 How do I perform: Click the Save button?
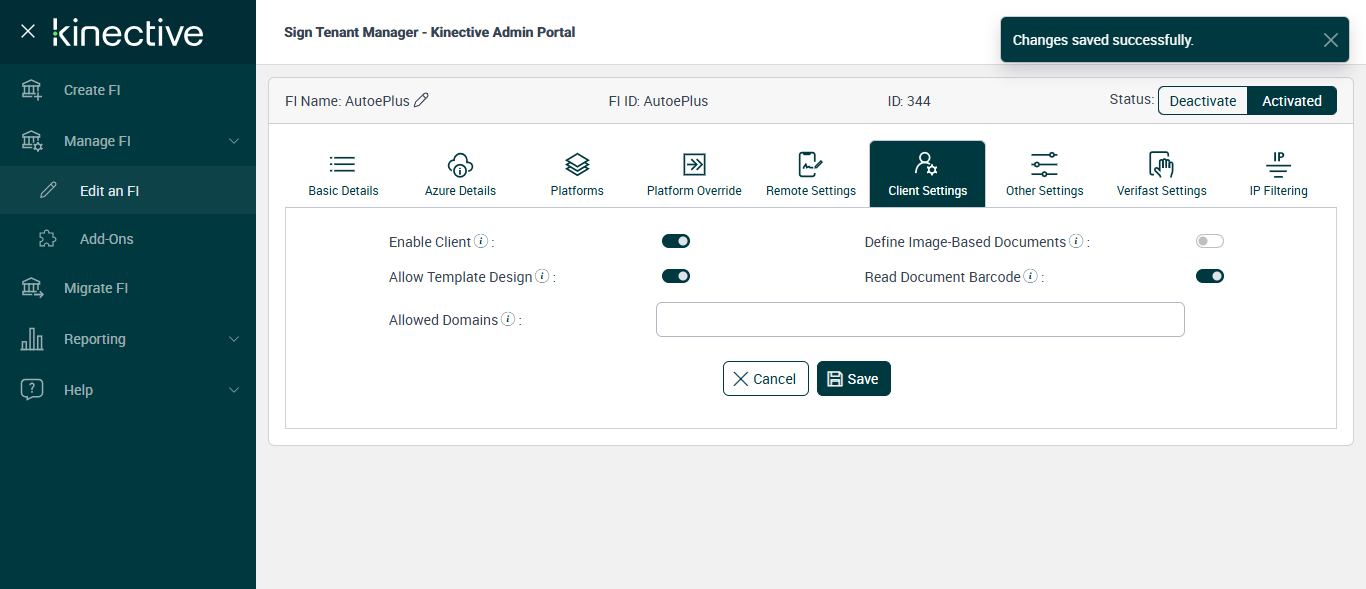click(854, 379)
